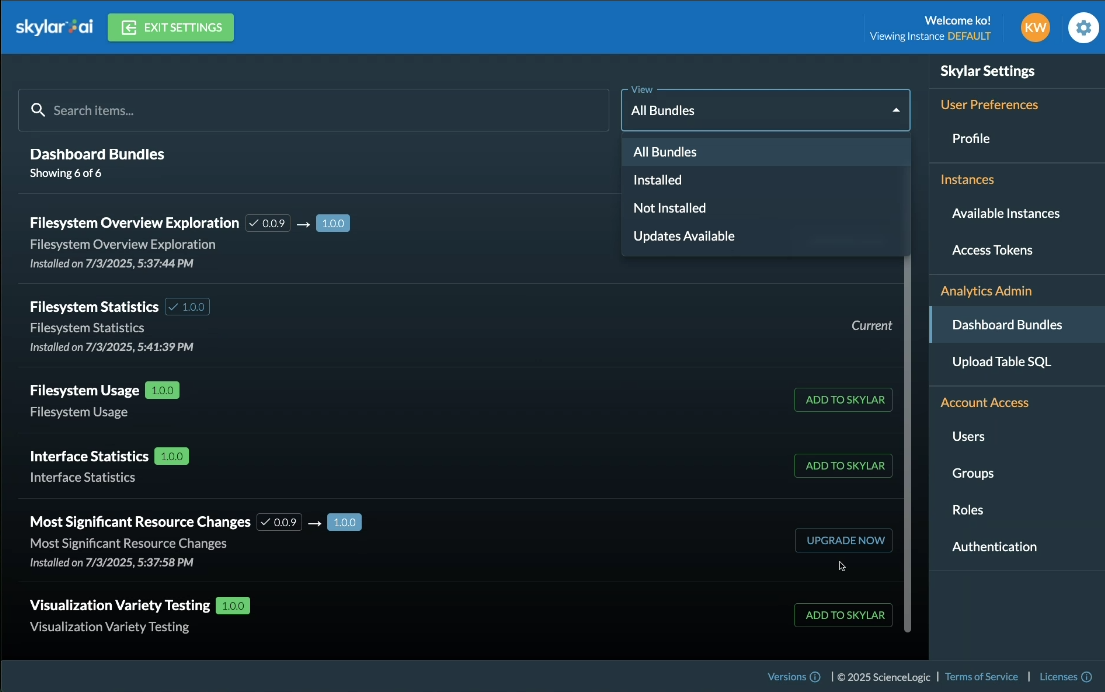Click Most Significant Resource Changes title
Image resolution: width=1105 pixels, height=692 pixels.
coord(140,522)
